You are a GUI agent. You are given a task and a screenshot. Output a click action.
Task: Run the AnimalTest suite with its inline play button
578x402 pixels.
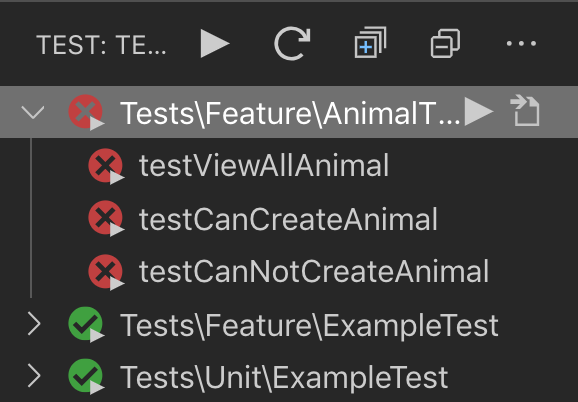[x=479, y=111]
